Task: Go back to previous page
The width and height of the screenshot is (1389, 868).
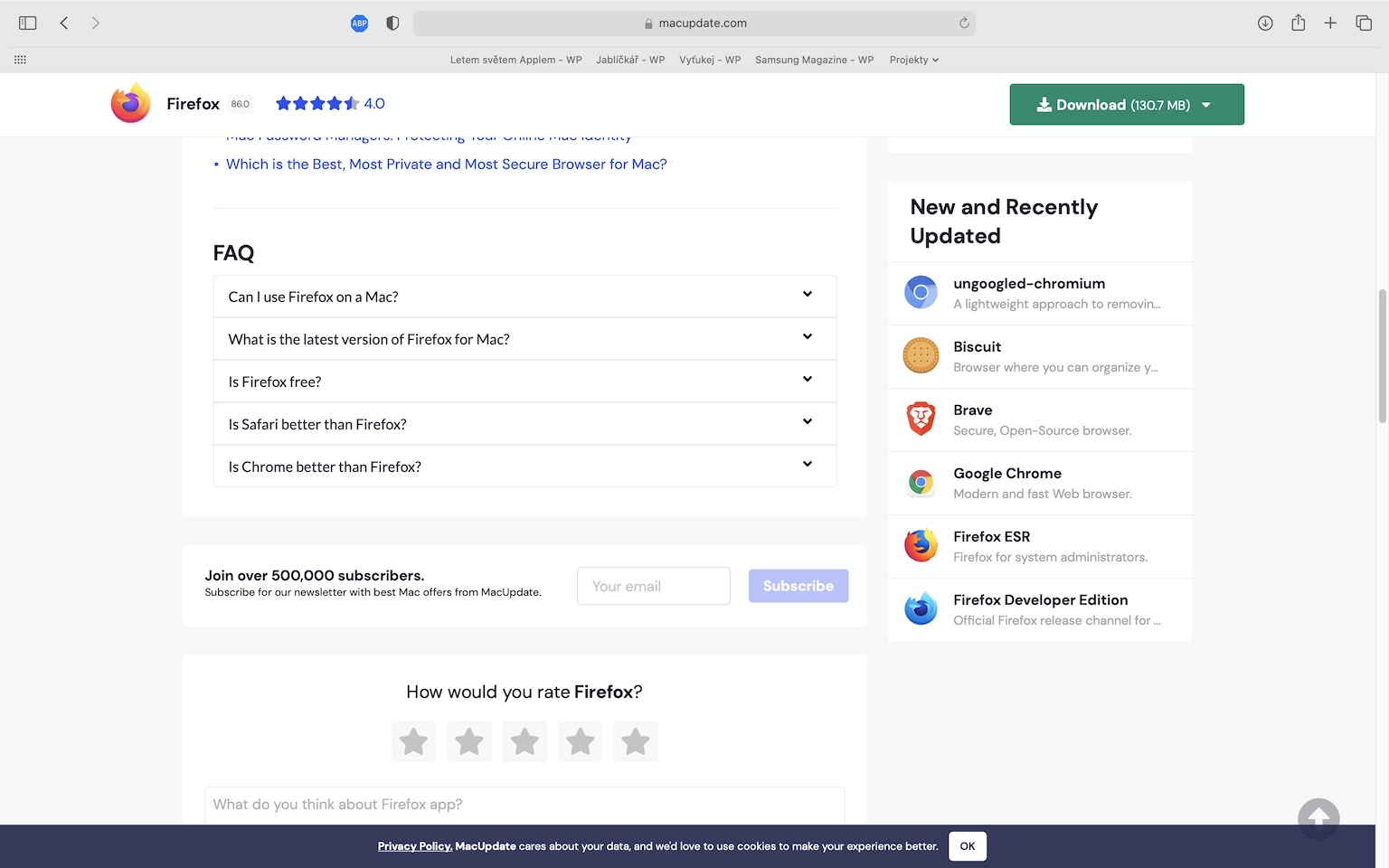Action: 64,23
